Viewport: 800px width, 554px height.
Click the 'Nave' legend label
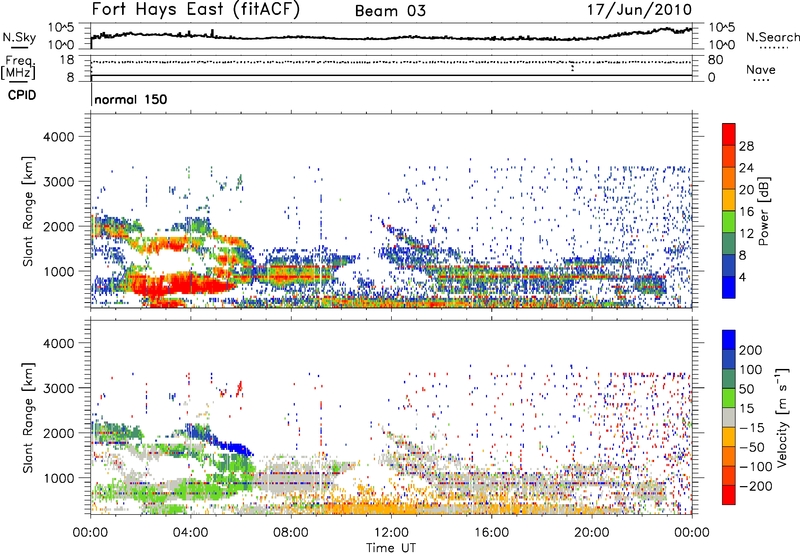[x=760, y=69]
